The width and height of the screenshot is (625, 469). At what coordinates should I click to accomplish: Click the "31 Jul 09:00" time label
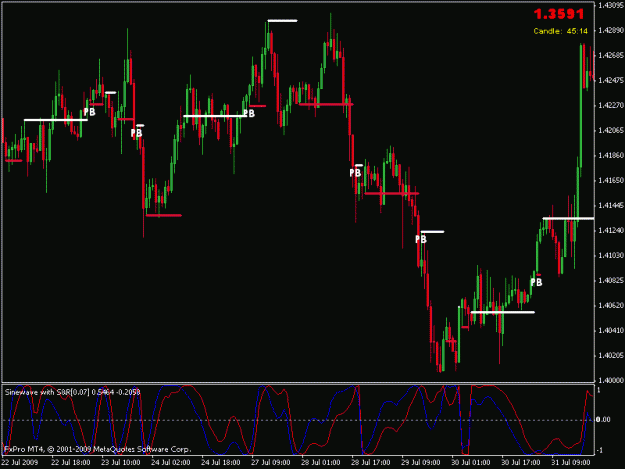coord(571,463)
